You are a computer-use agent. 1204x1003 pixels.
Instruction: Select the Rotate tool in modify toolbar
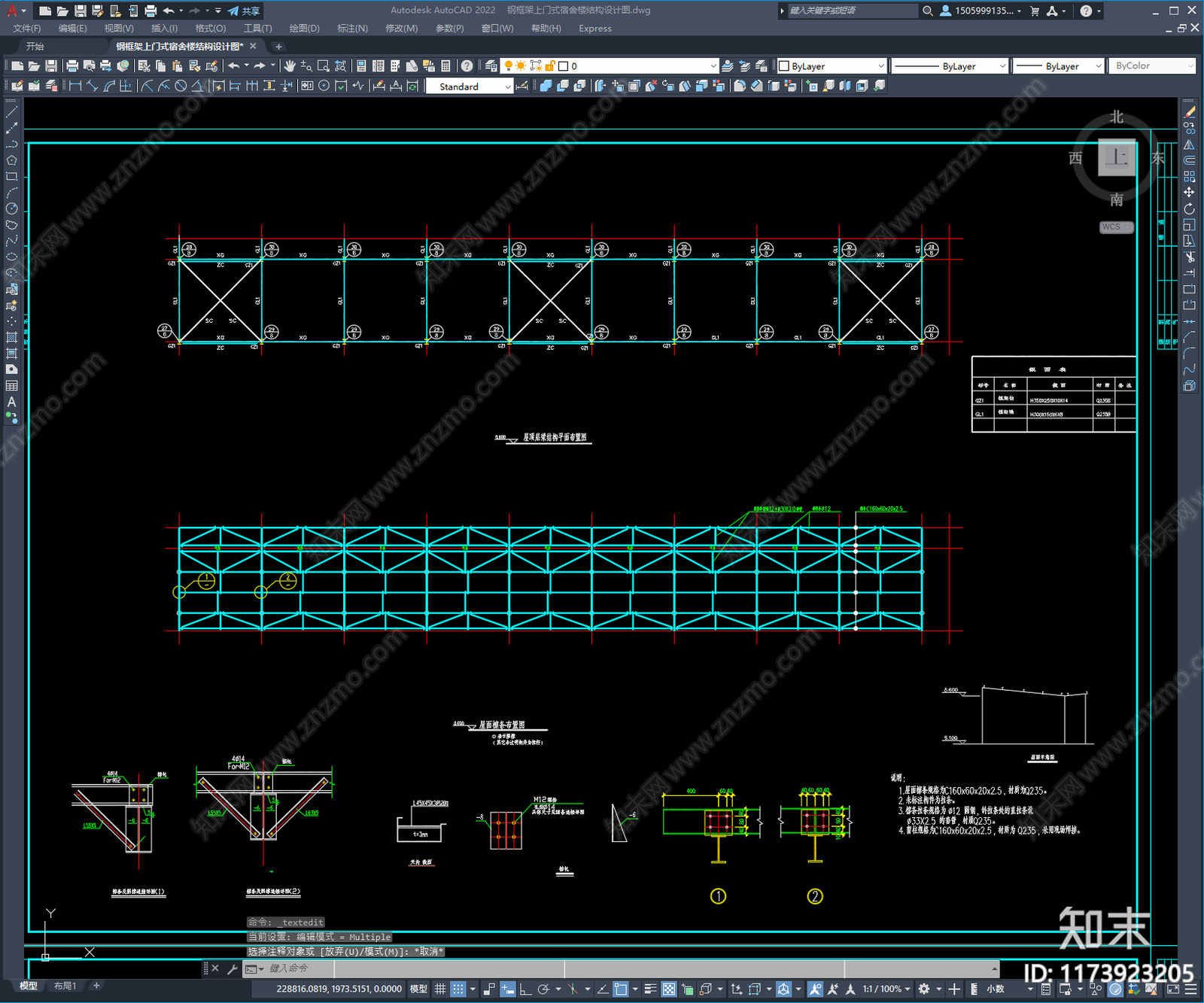(x=1189, y=208)
